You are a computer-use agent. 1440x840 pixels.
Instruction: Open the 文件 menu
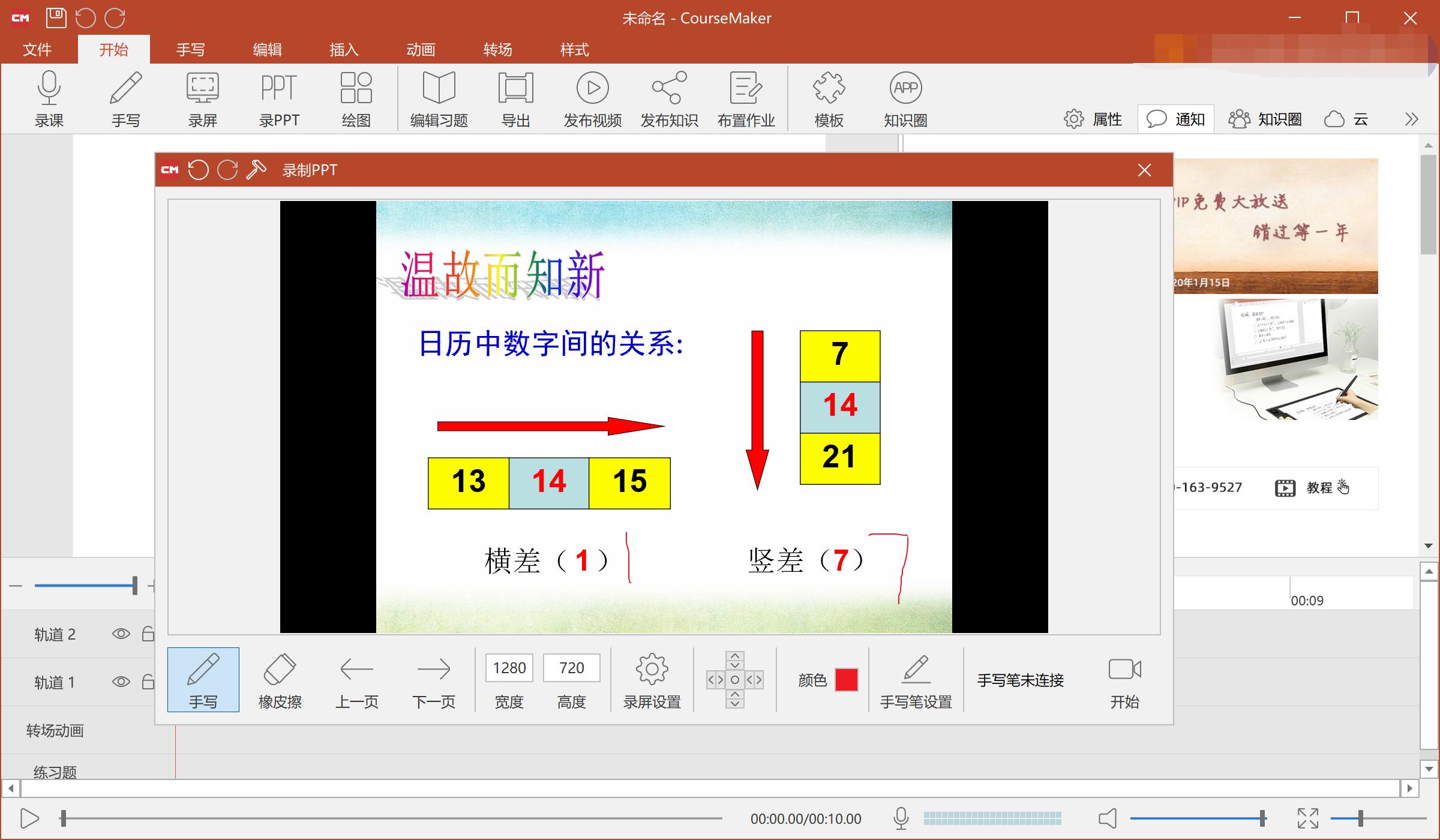tap(37, 49)
